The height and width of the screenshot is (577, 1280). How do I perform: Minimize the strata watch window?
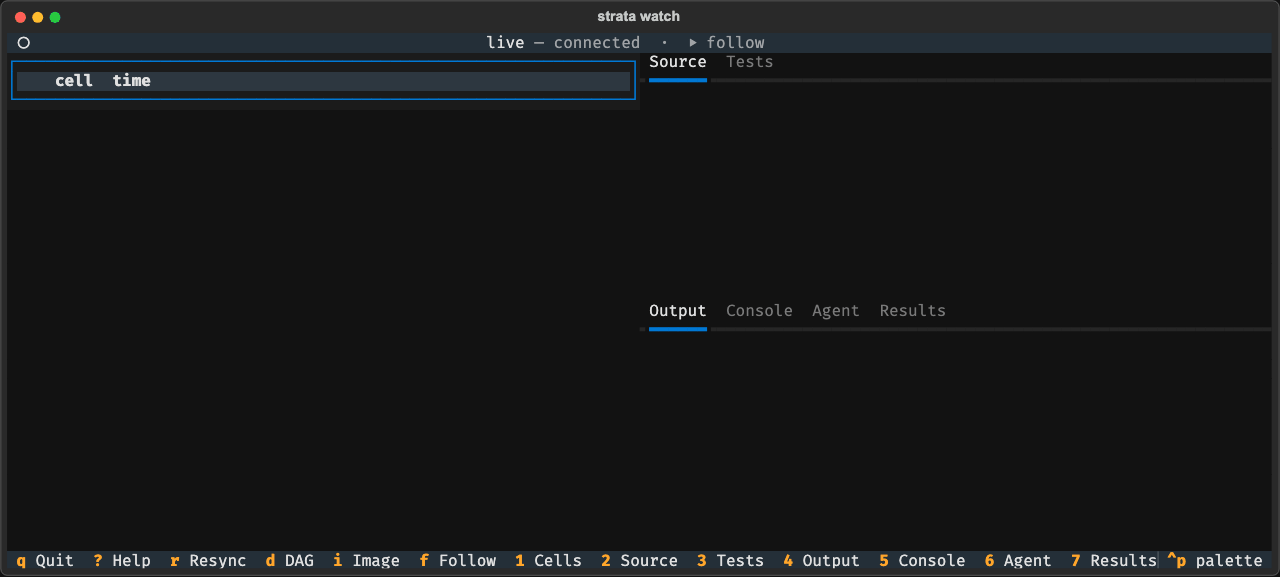pyautogui.click(x=38, y=17)
